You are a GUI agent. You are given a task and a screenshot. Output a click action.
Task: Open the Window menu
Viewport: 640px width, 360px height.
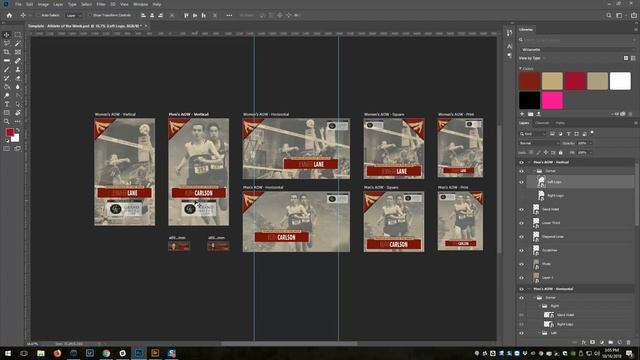pyautogui.click(x=140, y=4)
